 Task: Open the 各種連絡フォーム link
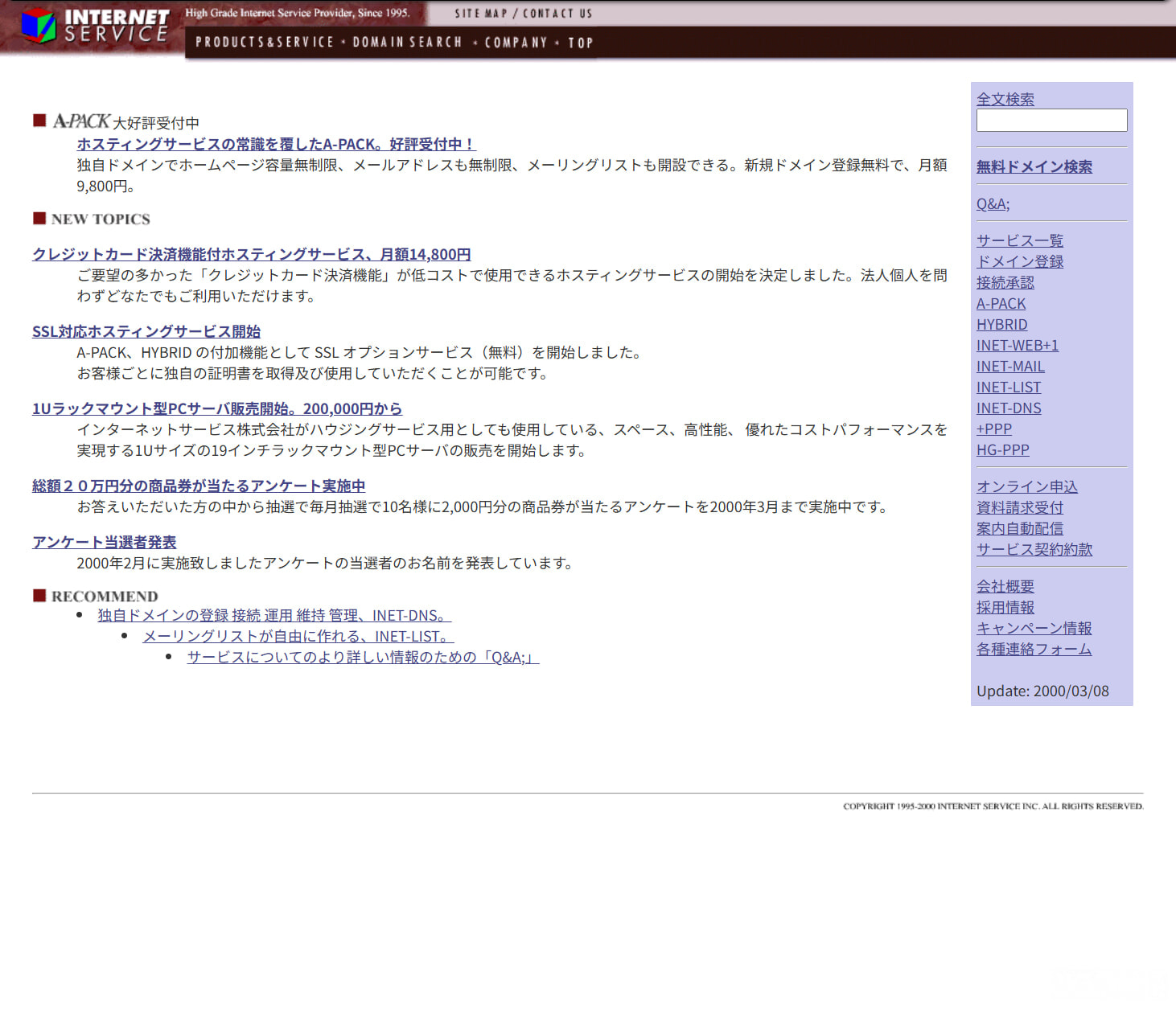pos(1034,649)
